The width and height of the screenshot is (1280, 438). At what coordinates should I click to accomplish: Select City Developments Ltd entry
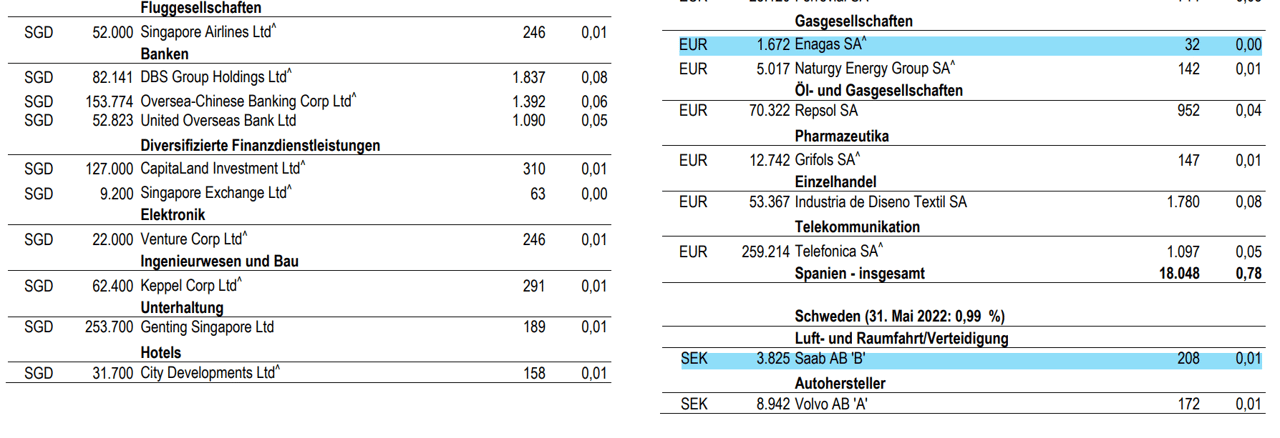(x=210, y=374)
